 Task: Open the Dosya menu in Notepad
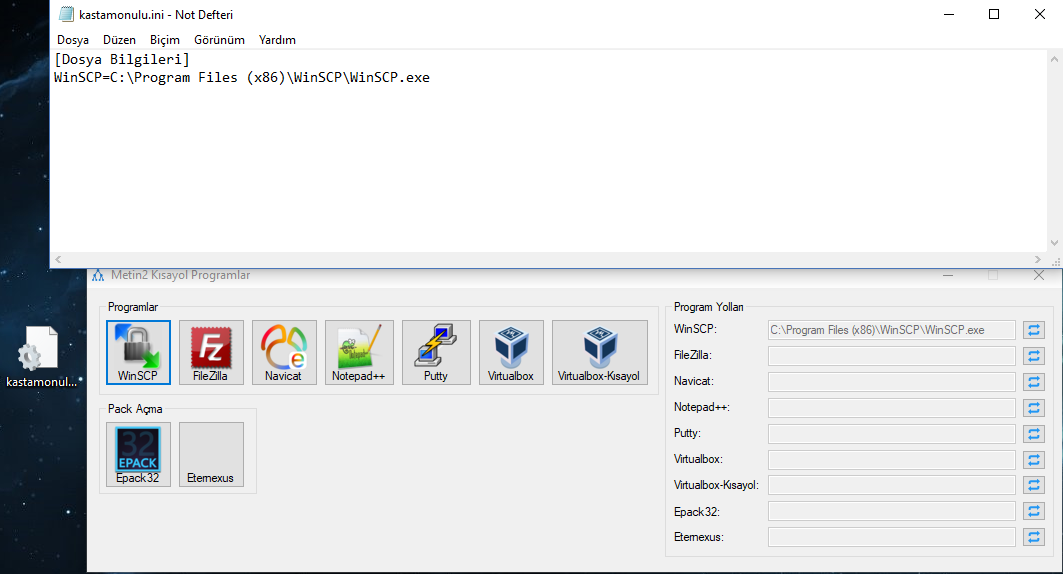point(73,40)
